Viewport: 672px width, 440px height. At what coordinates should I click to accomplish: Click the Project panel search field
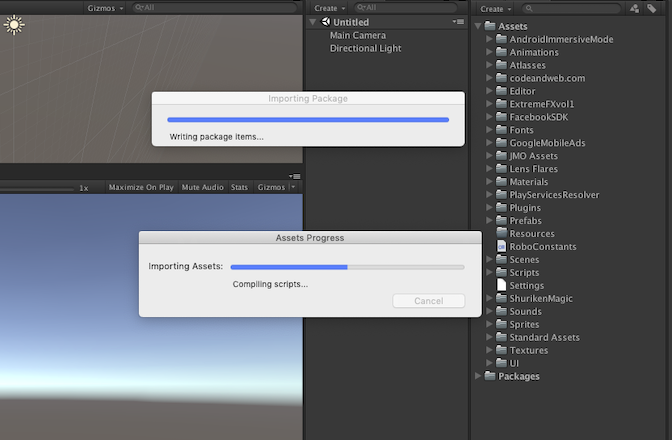click(571, 9)
